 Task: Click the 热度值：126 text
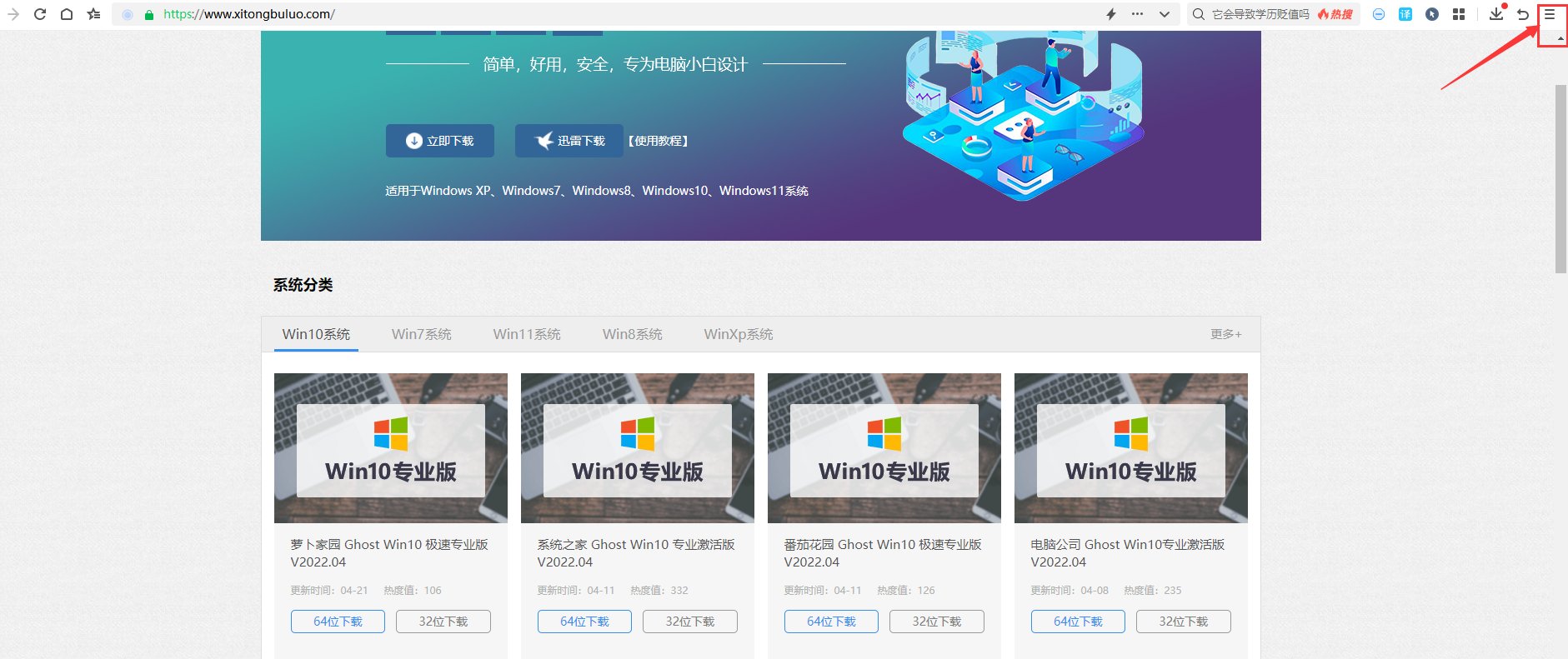point(906,590)
